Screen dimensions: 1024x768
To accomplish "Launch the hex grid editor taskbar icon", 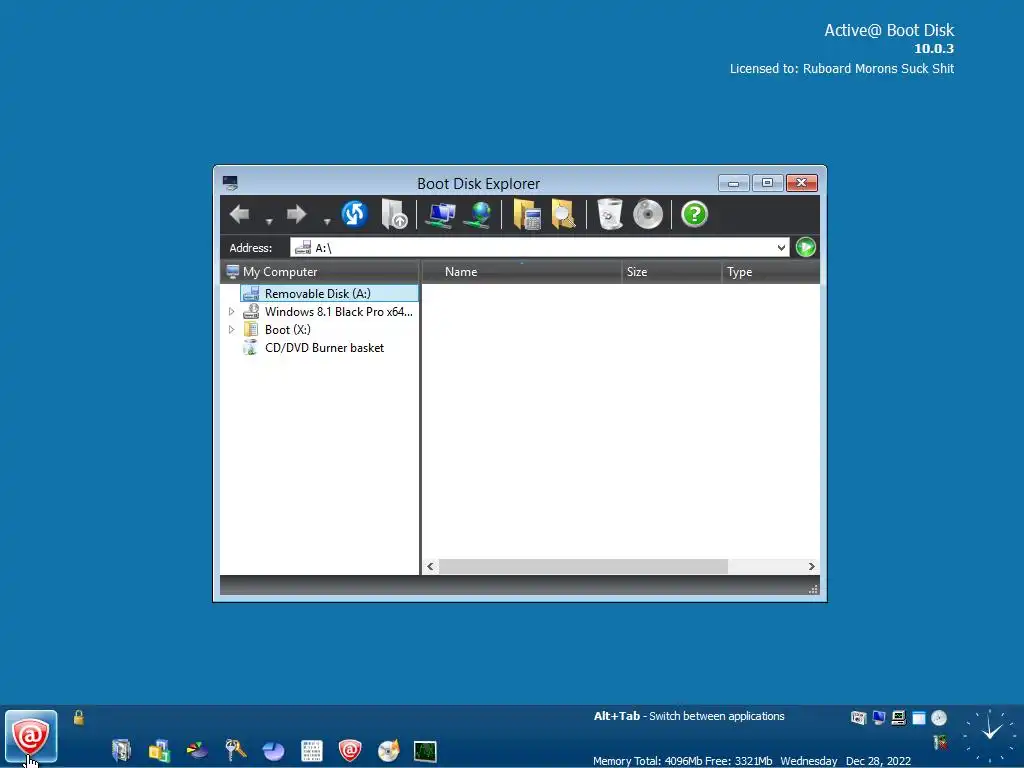I will [312, 750].
